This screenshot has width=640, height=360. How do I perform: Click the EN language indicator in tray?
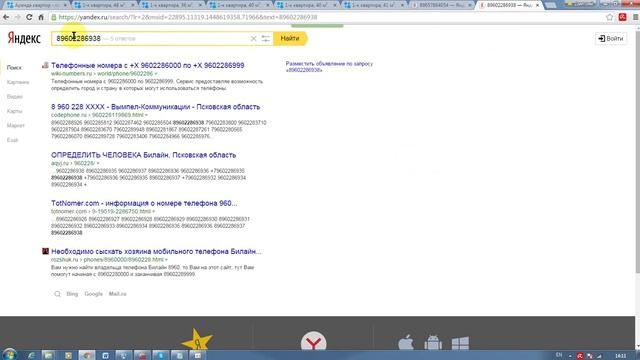559,355
